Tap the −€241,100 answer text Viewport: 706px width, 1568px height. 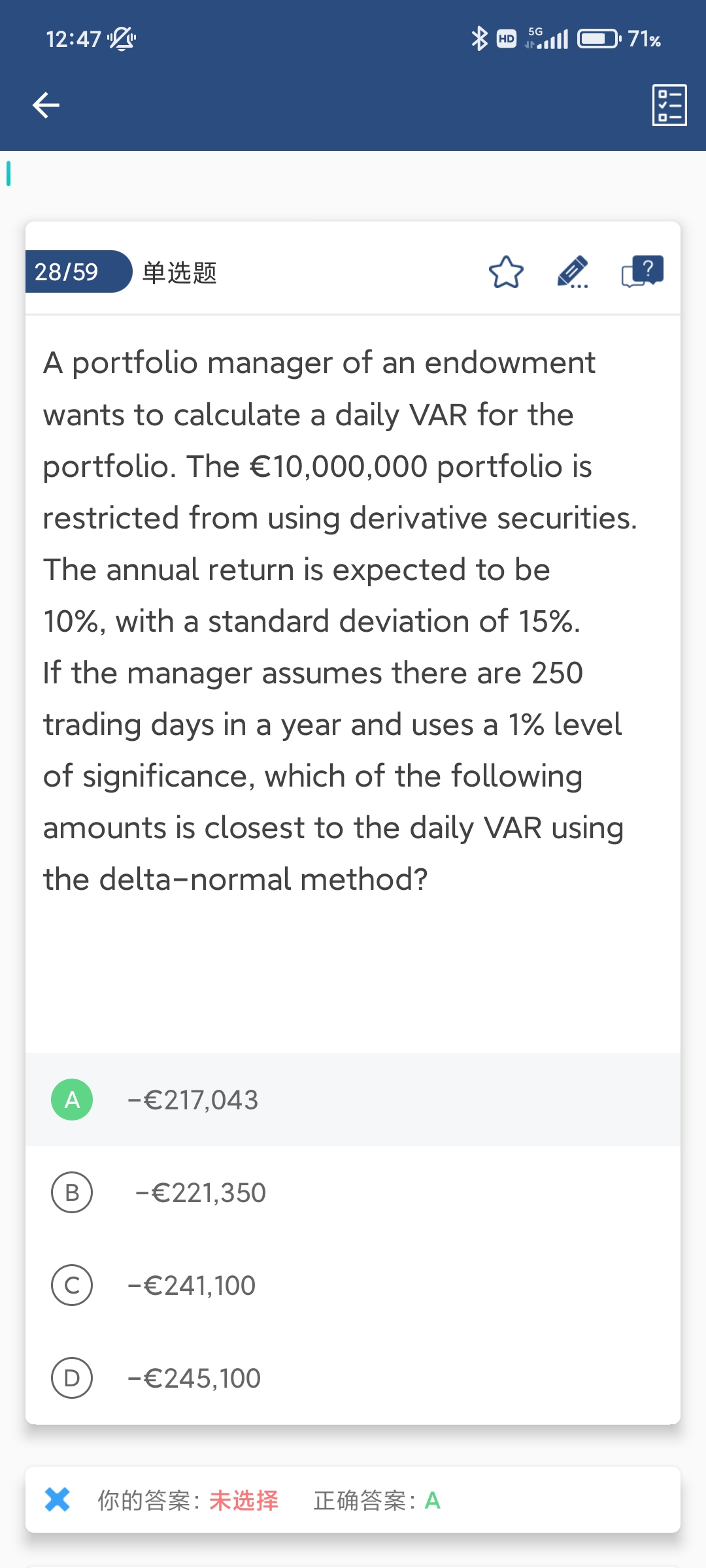[x=192, y=1286]
